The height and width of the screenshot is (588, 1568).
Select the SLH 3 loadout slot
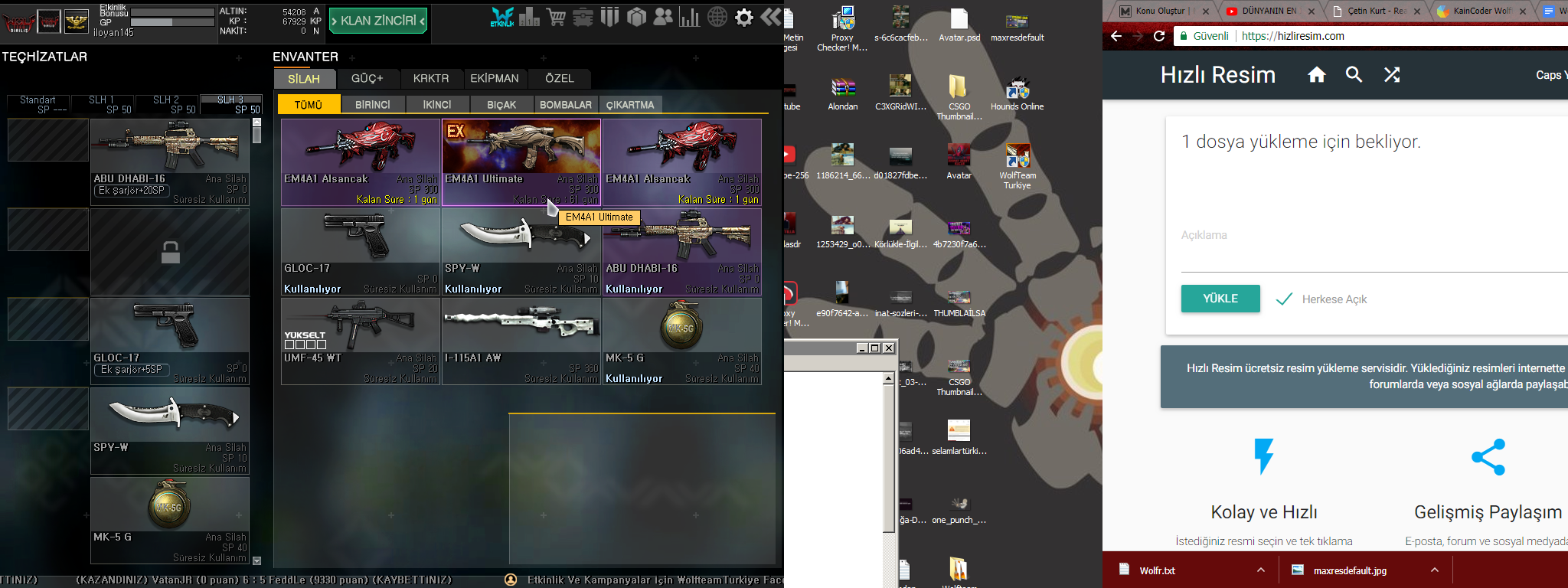(x=231, y=105)
